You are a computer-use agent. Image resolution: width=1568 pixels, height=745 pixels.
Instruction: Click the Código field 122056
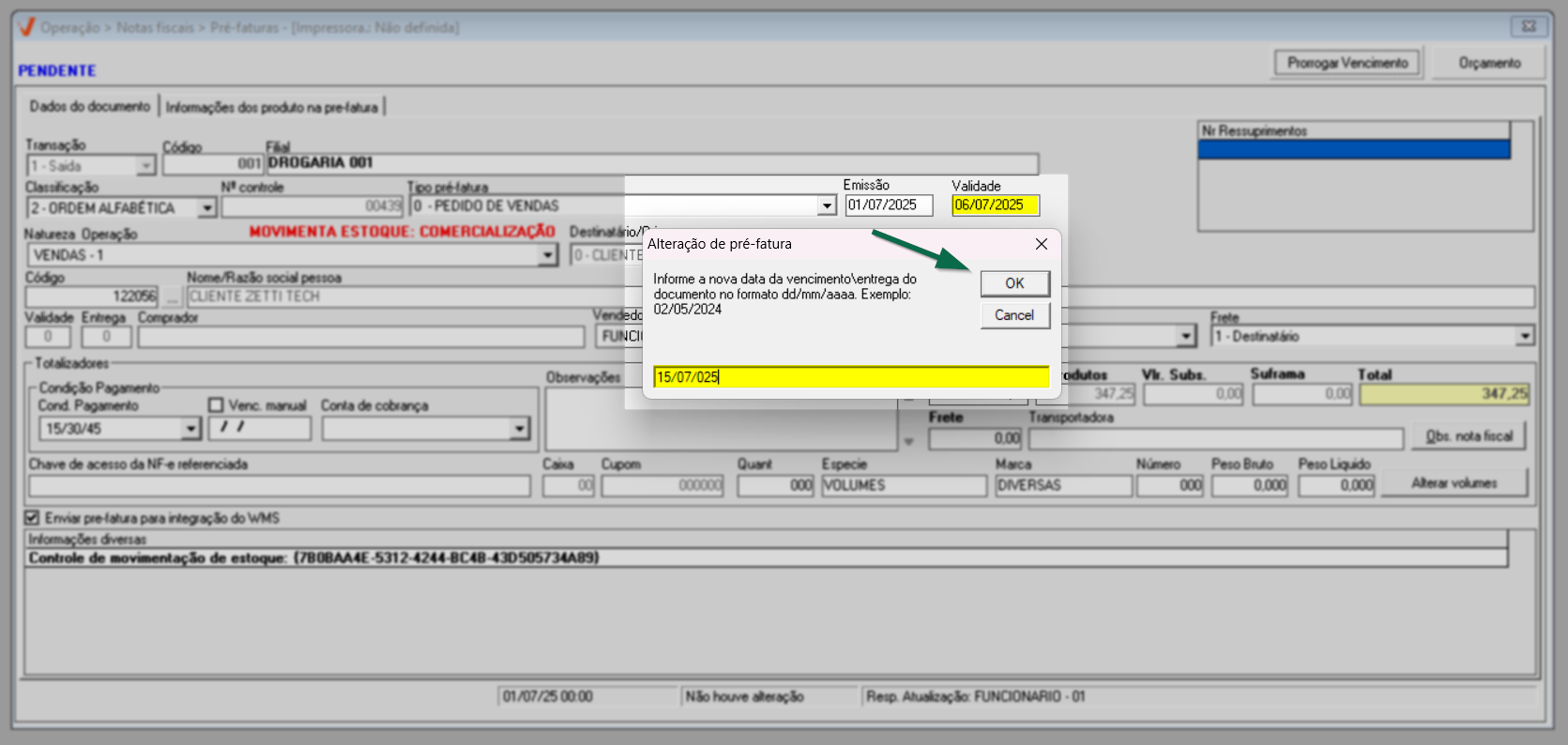[x=92, y=296]
